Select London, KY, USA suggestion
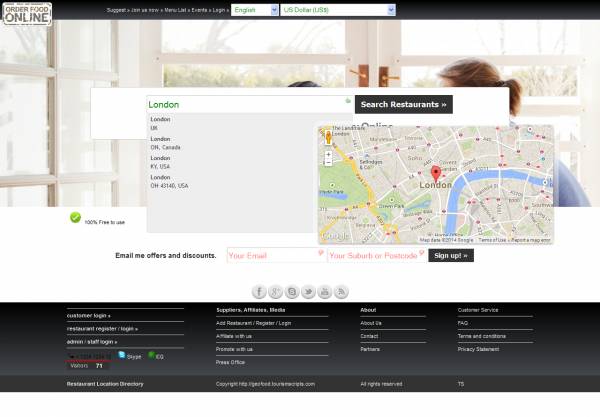Screen dimensions: 600x417 [161, 162]
